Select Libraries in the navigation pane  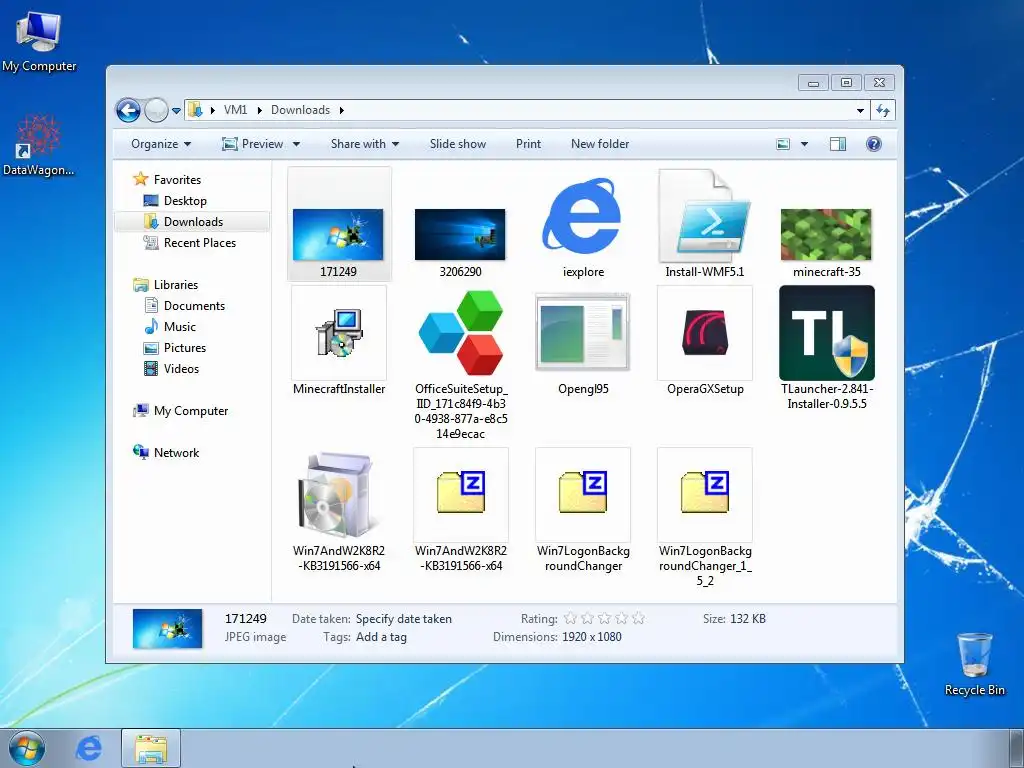click(x=166, y=285)
